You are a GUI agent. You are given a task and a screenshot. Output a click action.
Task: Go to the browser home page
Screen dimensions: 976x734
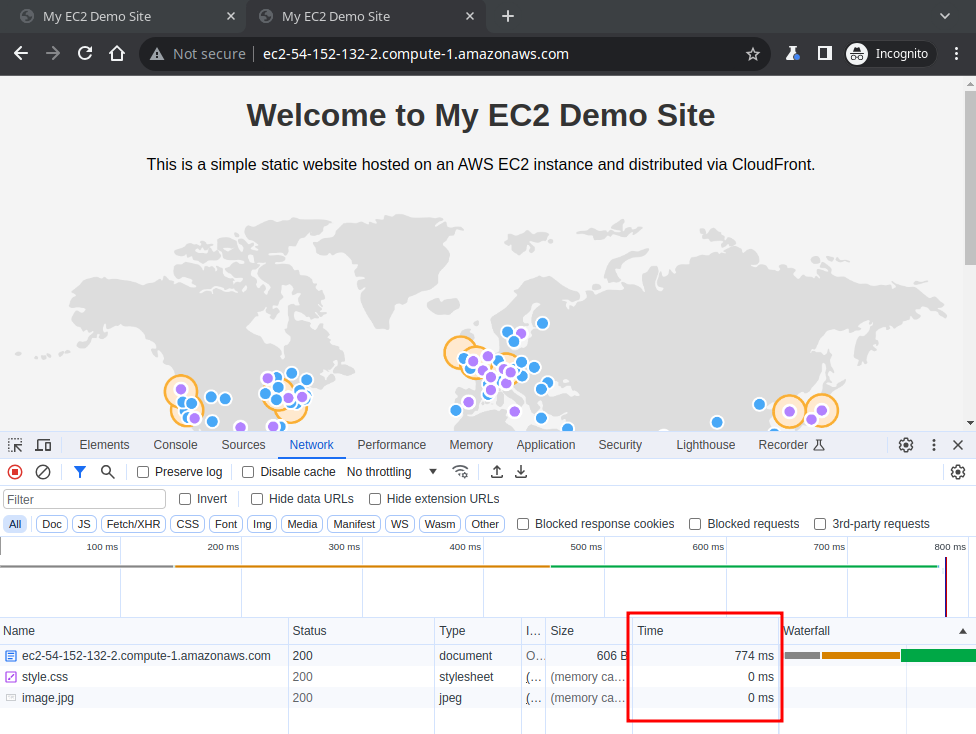tap(117, 54)
